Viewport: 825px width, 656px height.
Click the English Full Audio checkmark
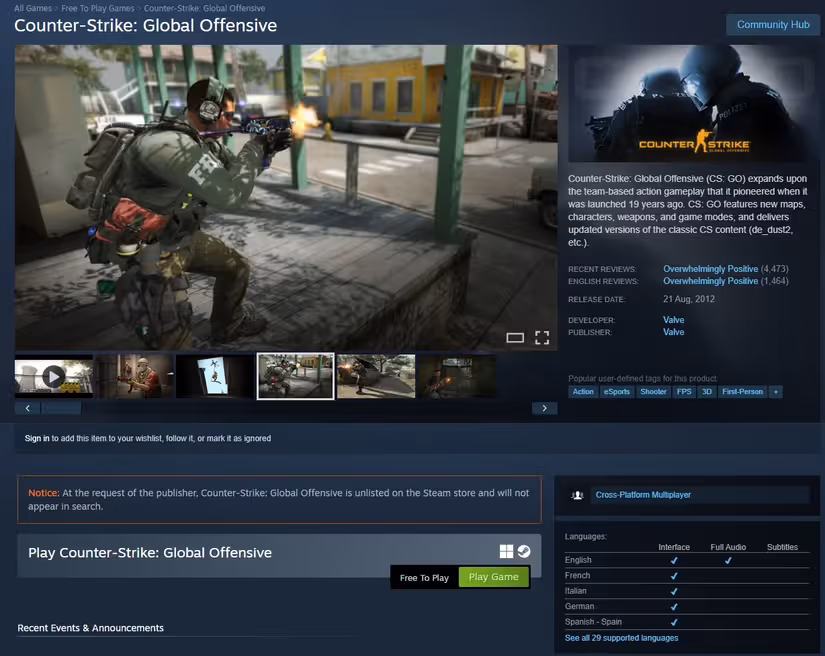[728, 560]
